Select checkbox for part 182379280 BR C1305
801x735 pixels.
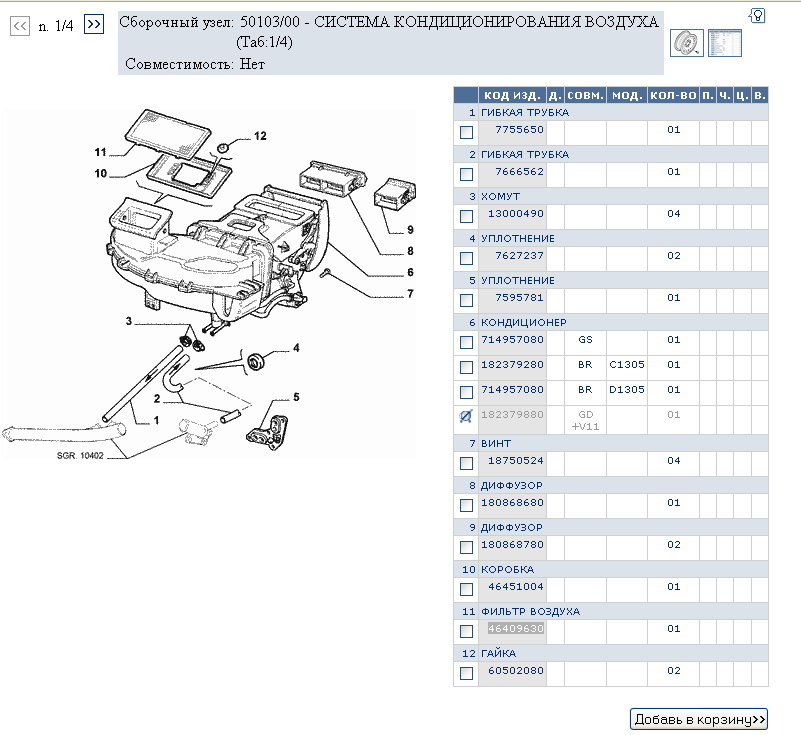tap(466, 367)
